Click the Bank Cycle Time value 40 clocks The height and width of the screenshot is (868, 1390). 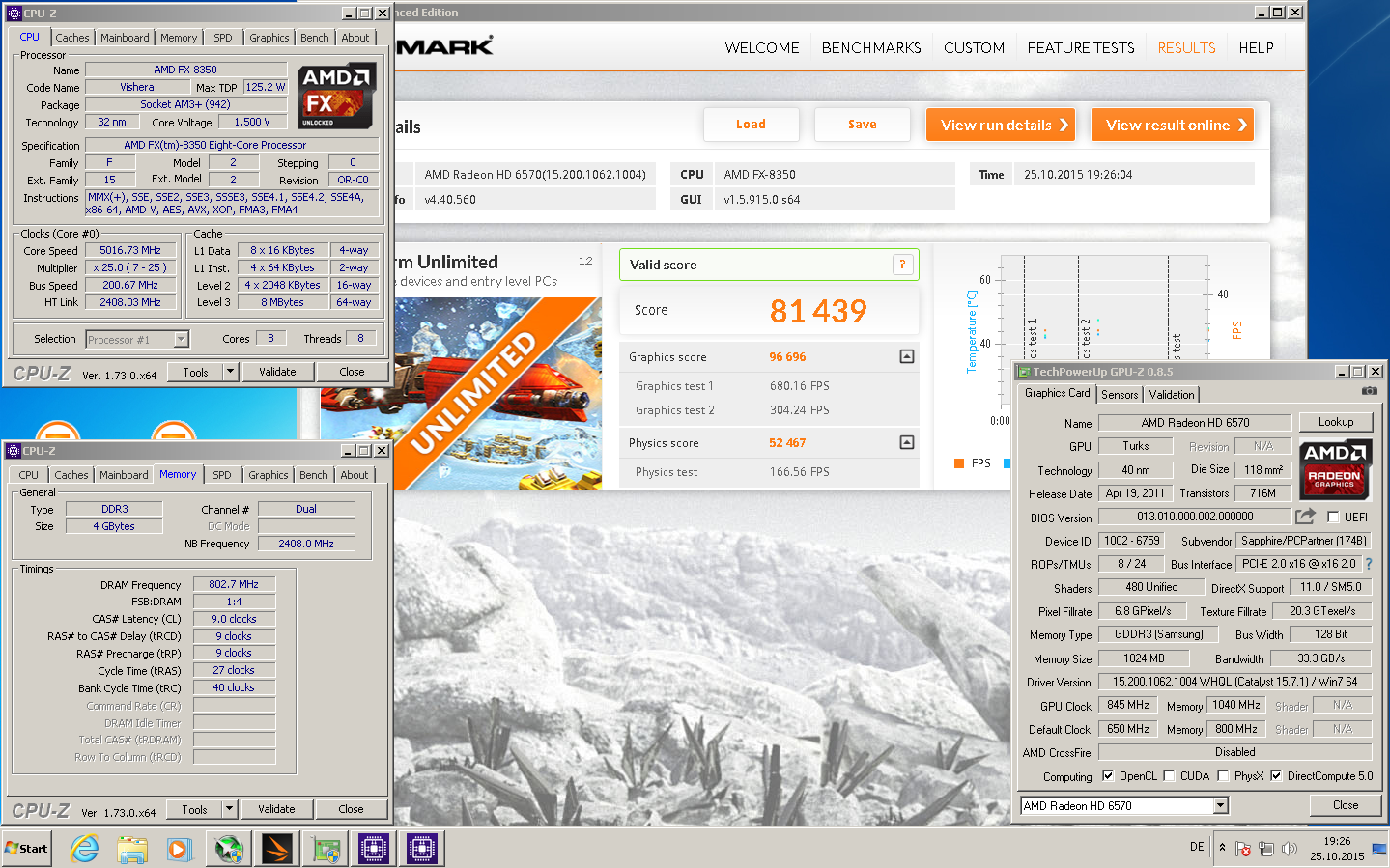pyautogui.click(x=234, y=687)
